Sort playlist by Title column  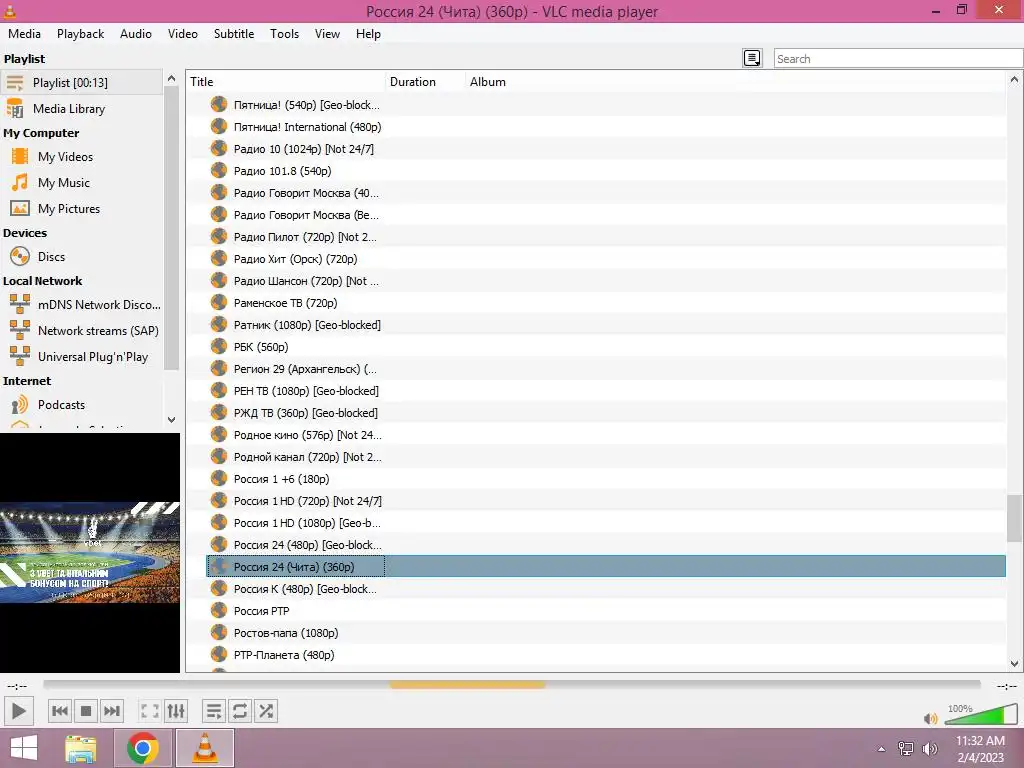coord(286,82)
